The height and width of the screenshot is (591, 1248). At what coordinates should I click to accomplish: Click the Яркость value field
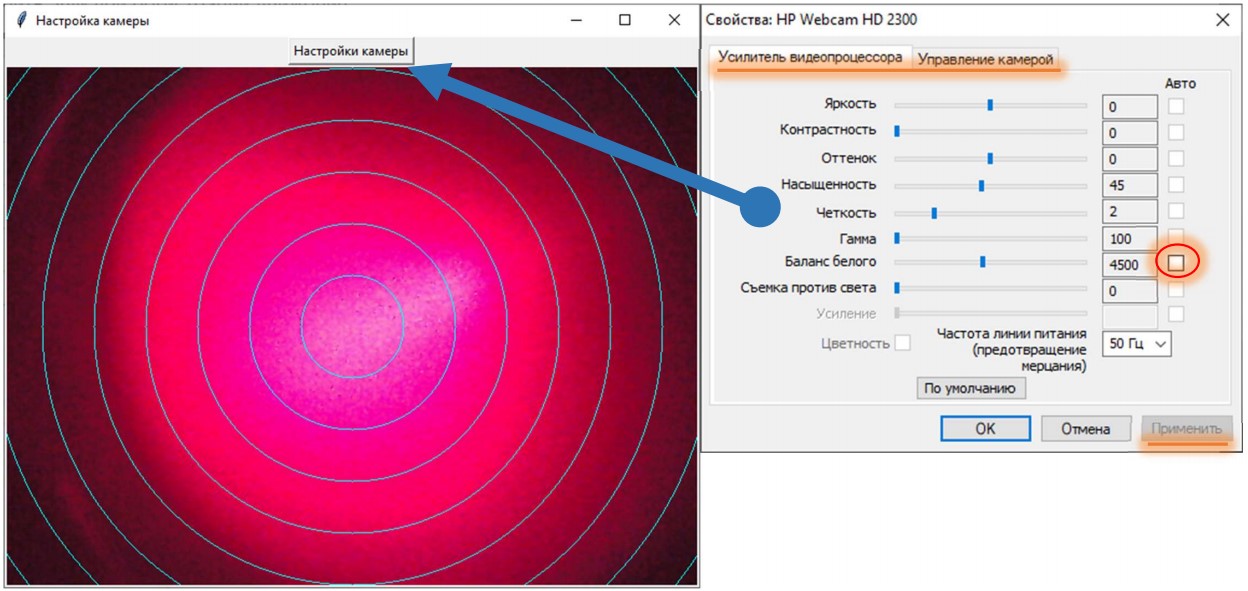(x=1130, y=107)
